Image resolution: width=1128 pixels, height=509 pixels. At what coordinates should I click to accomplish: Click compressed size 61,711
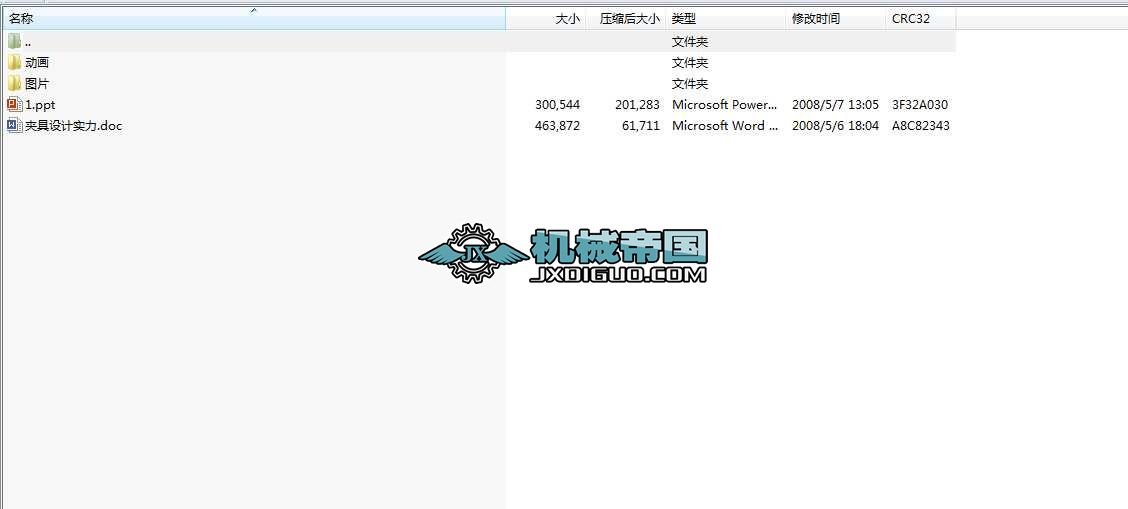pyautogui.click(x=642, y=125)
